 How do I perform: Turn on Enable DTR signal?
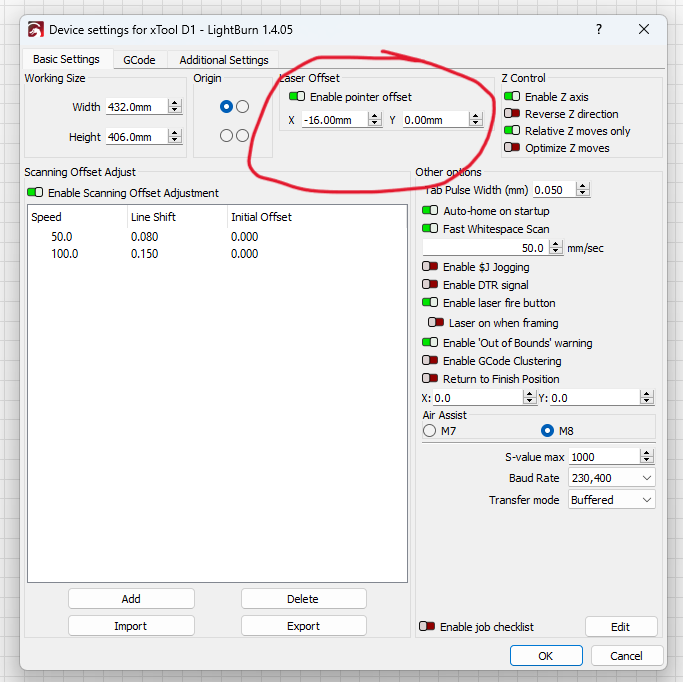[x=430, y=284]
